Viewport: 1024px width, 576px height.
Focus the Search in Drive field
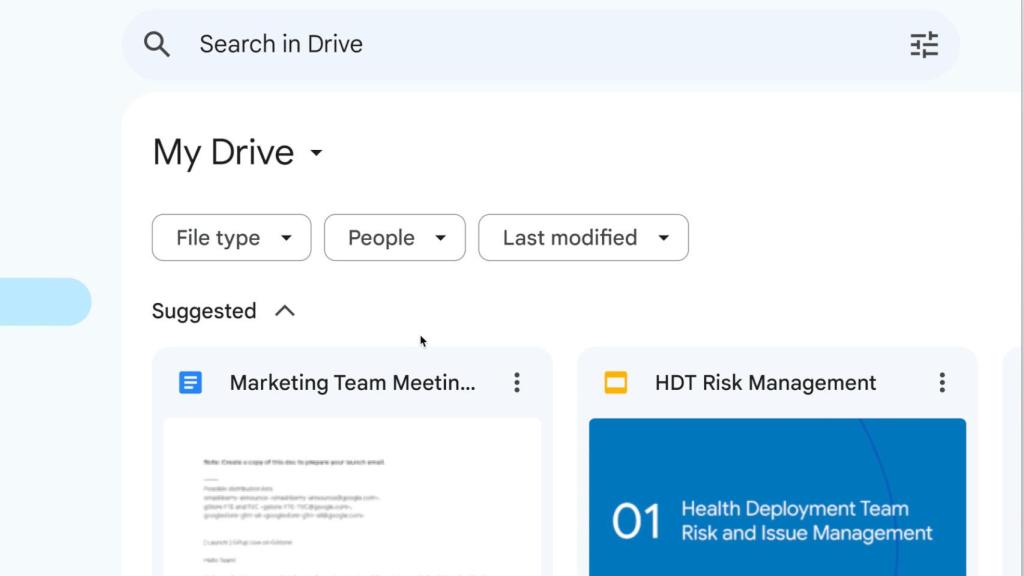click(540, 44)
